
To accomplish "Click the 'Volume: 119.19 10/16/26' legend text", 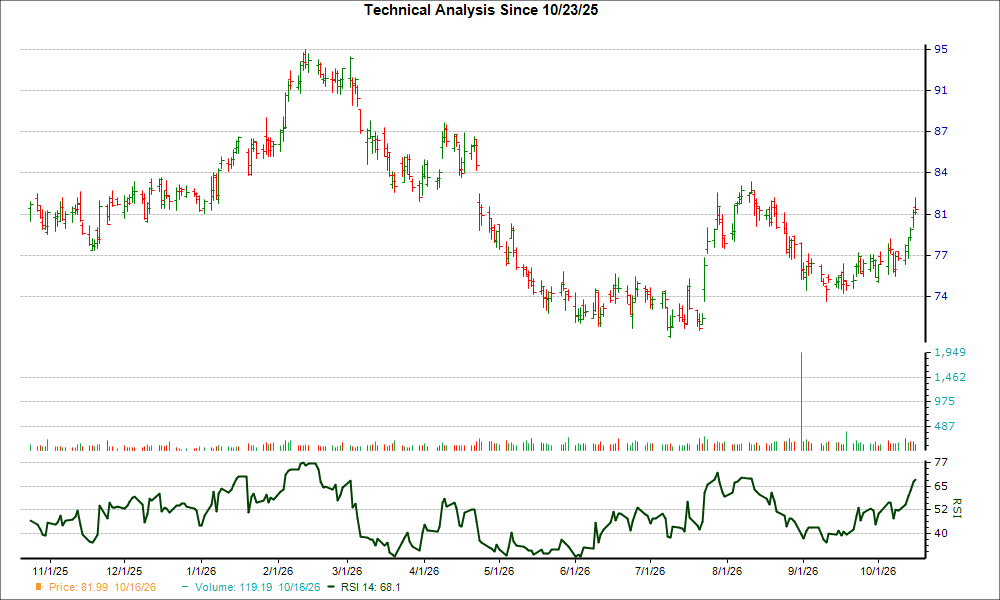I will (258, 587).
